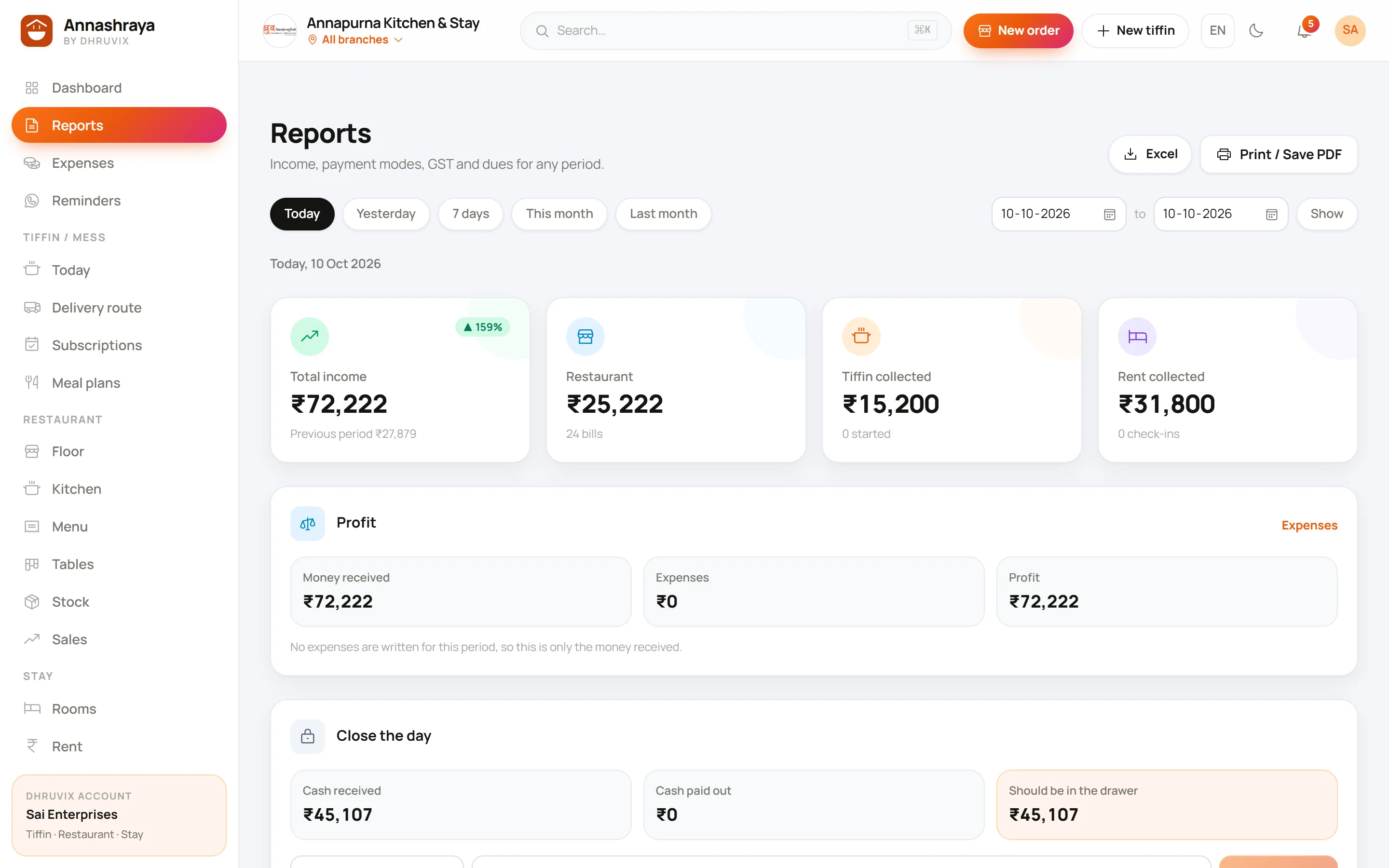Select the Yesterday period filter
The image size is (1389, 868).
tap(386, 214)
